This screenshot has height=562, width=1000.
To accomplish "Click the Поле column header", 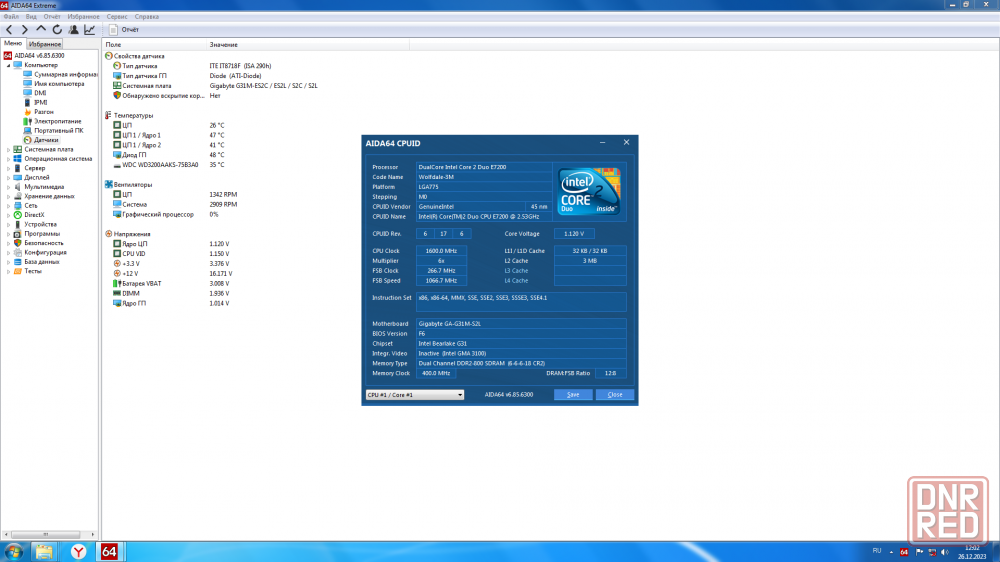I will 155,45.
